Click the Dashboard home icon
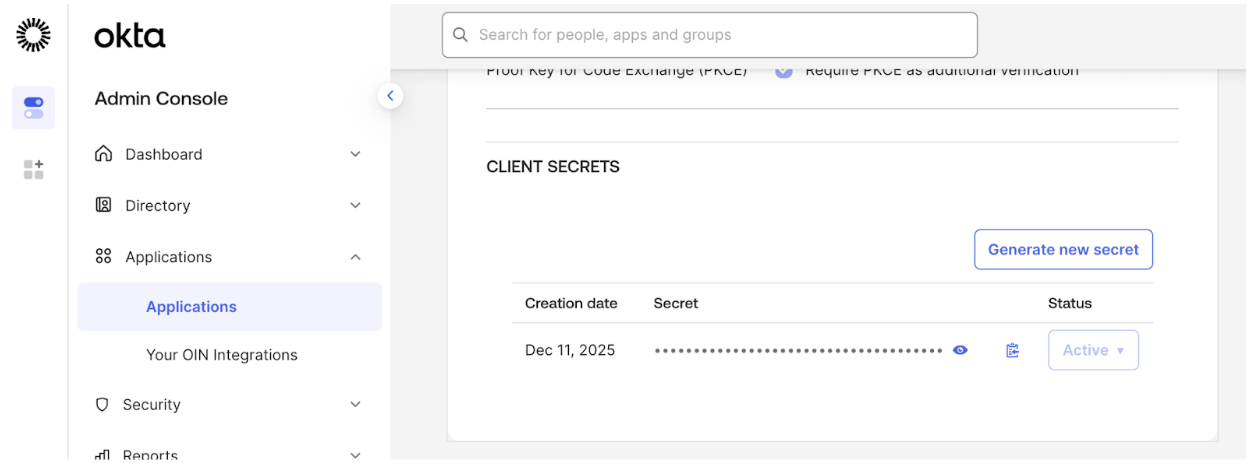Screen dimensions: 1248x463 (103, 154)
